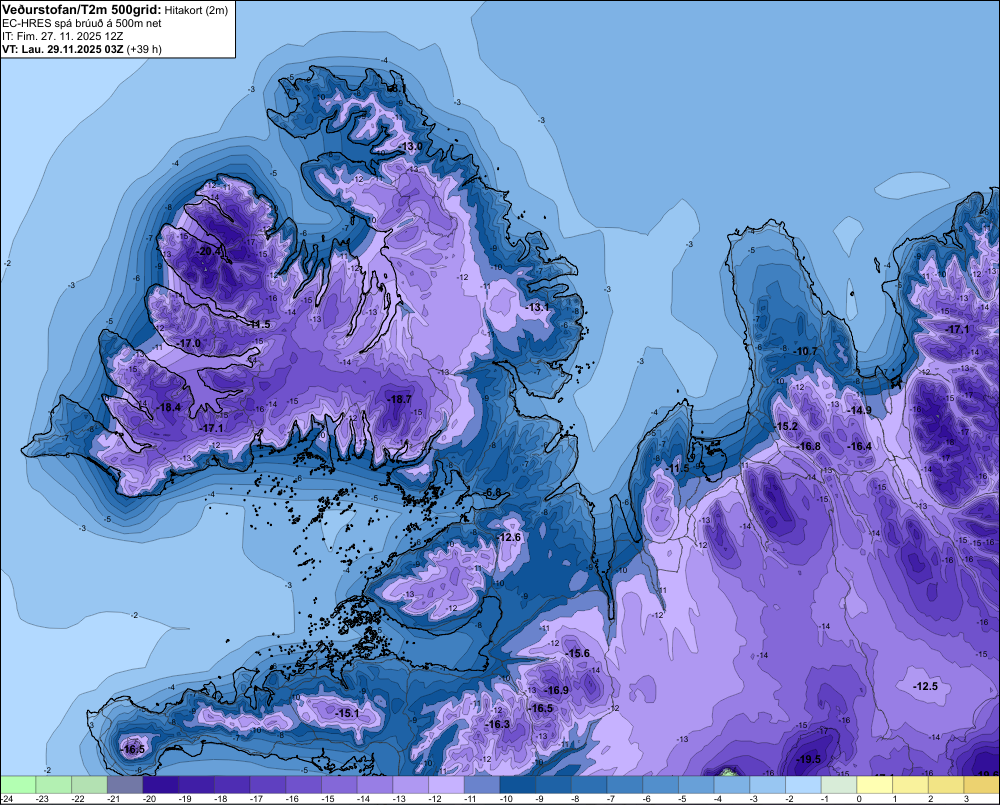Click the title 'Veðurstofan/T2m 500grid' in the header
The image size is (1000, 805).
pos(82,10)
